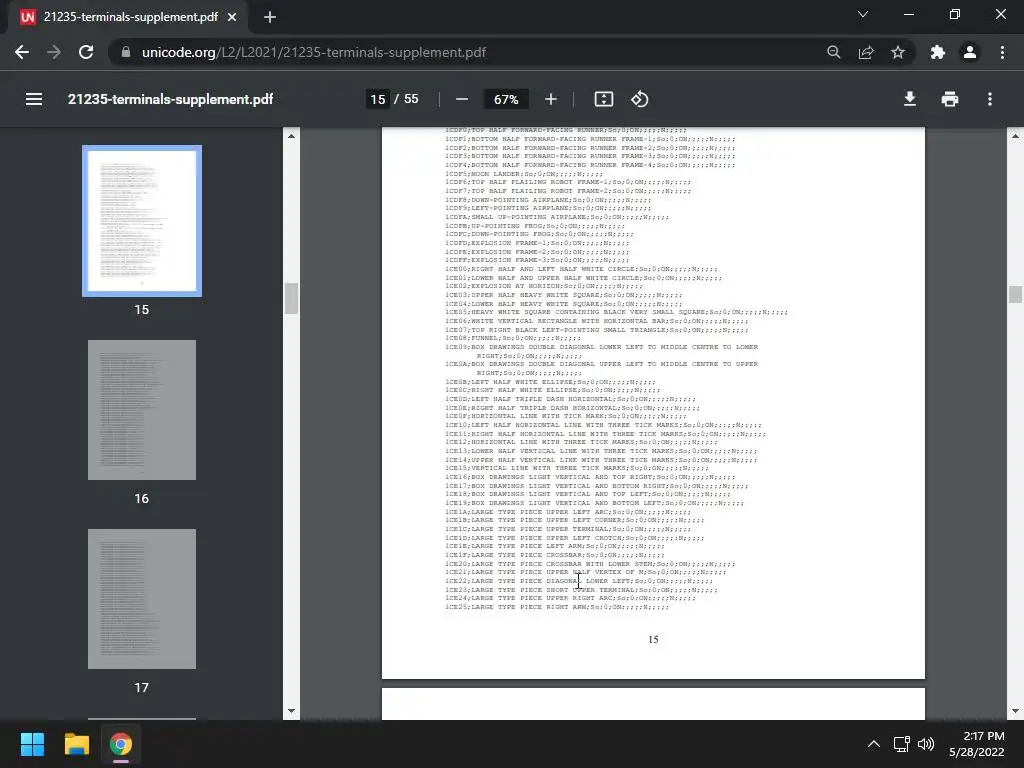Click thumbnail sidebar scroll up arrow
The height and width of the screenshot is (768, 1024).
tap(291, 136)
